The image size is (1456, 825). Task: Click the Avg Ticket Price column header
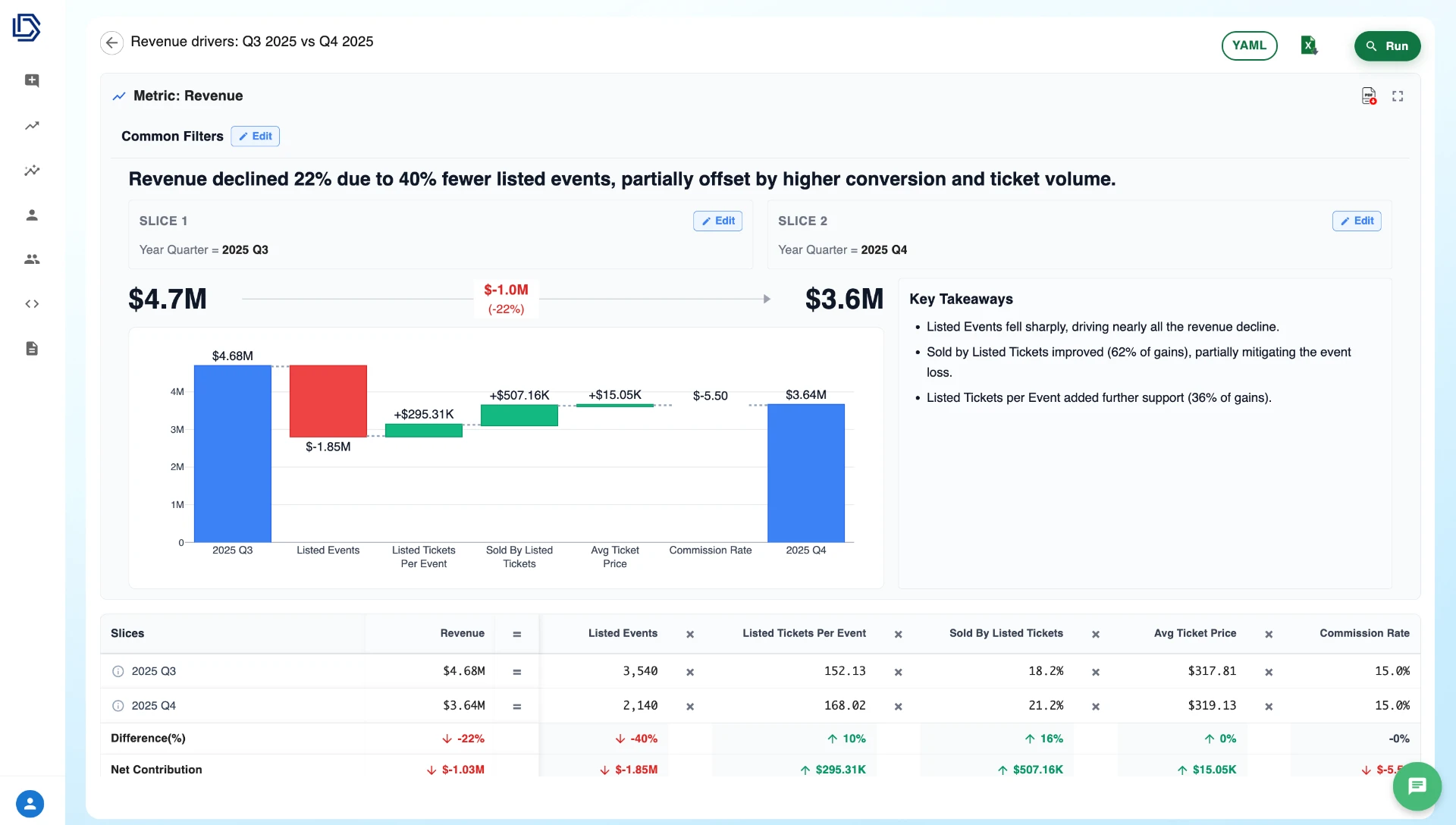[1195, 634]
